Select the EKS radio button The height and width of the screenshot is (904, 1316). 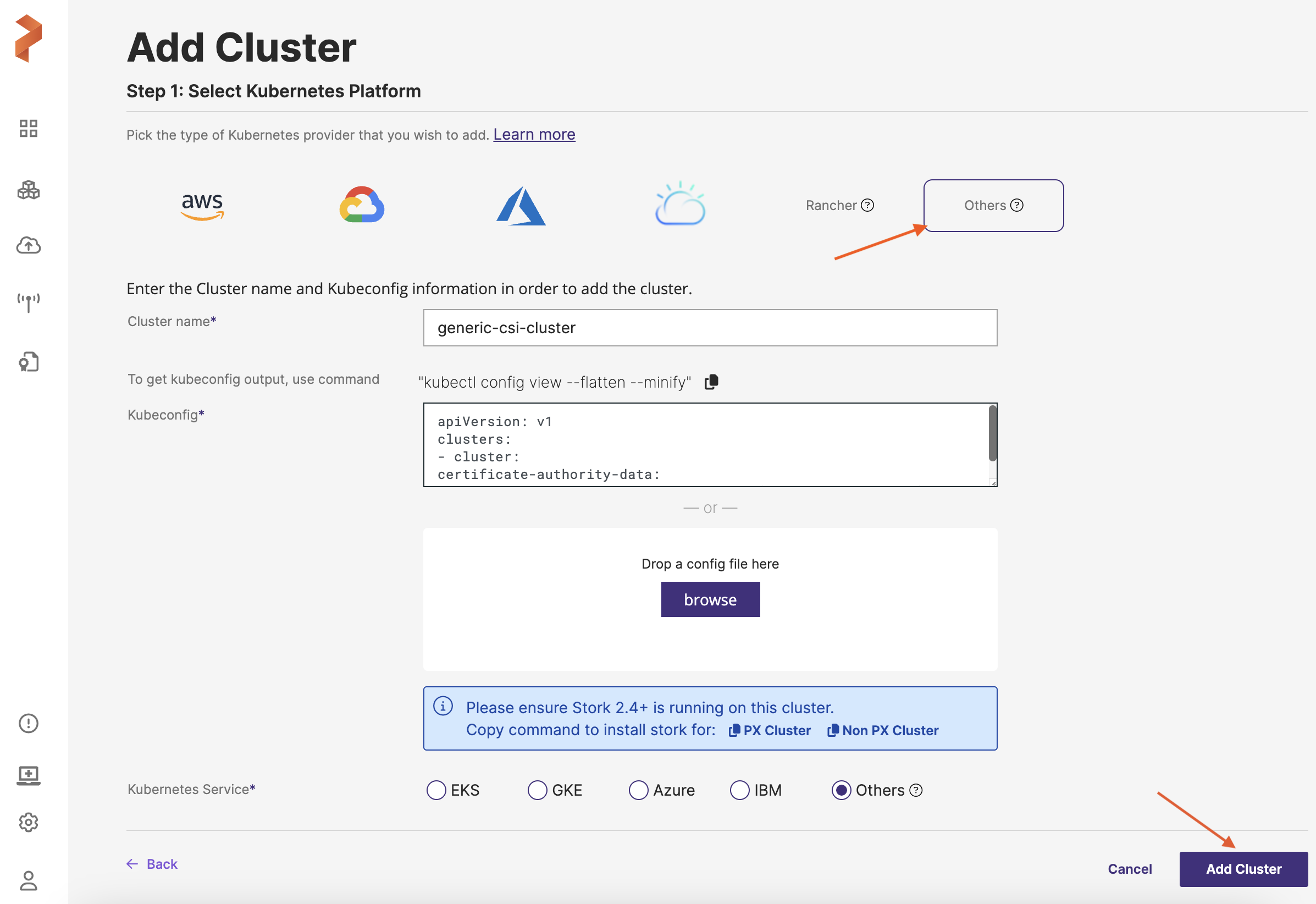436,790
